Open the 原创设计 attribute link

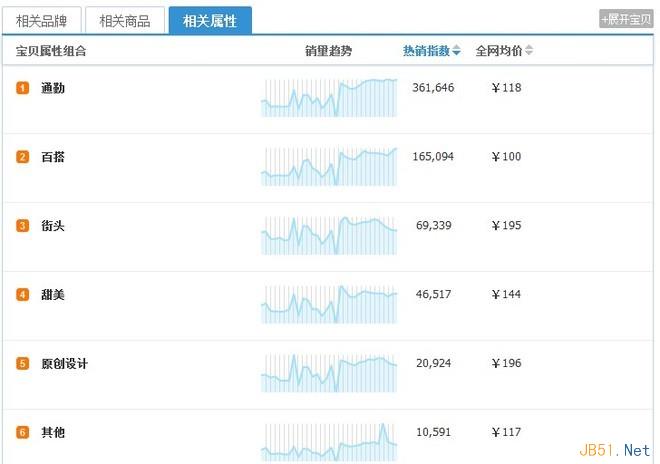click(x=64, y=364)
